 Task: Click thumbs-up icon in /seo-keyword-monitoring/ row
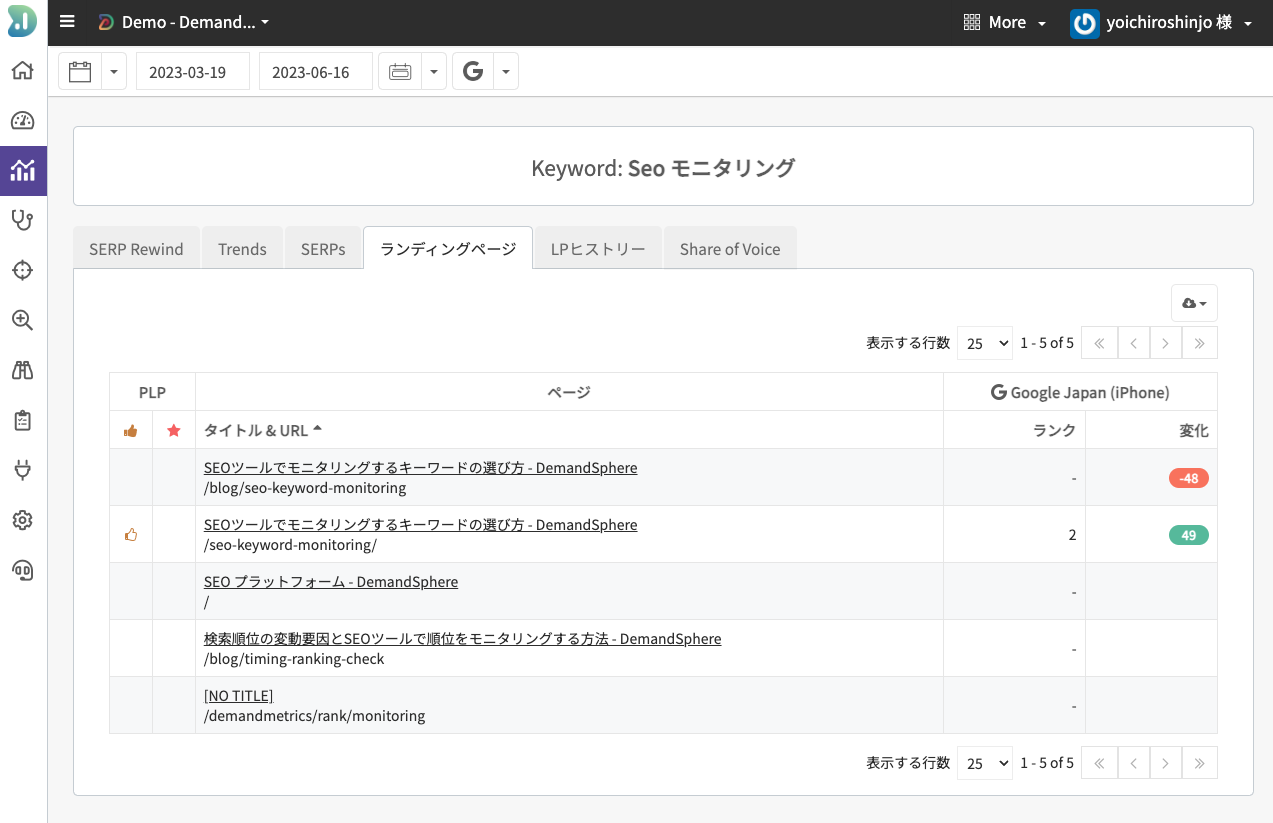(130, 535)
